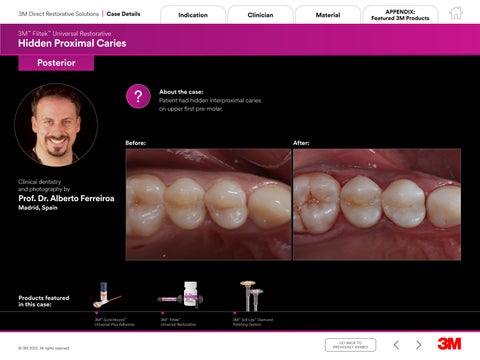
Task: Open Appendix Featured 3M Products tab
Action: coord(400,15)
